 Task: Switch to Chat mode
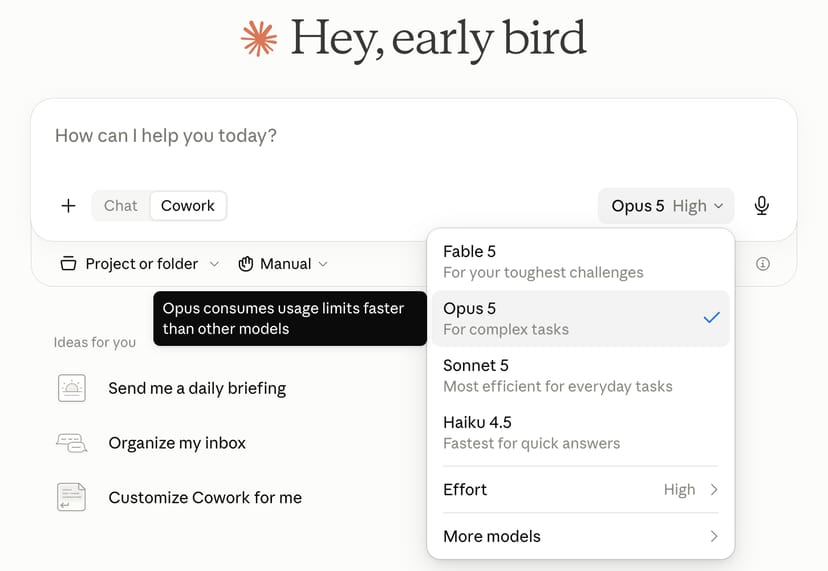tap(120, 205)
